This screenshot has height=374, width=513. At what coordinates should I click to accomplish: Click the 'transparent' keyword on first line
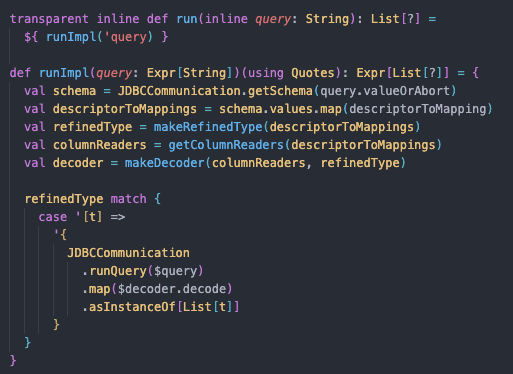tap(49, 19)
